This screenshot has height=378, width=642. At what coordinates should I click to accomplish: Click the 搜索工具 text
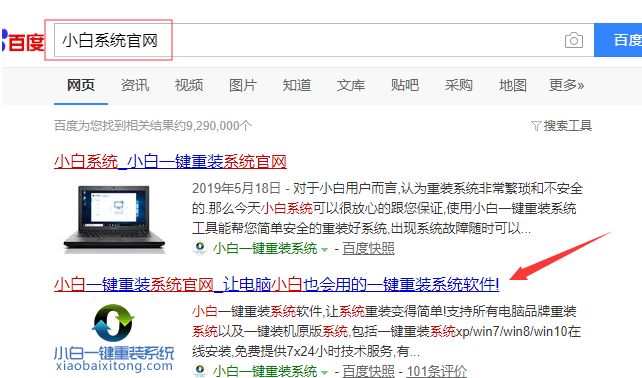(567, 126)
